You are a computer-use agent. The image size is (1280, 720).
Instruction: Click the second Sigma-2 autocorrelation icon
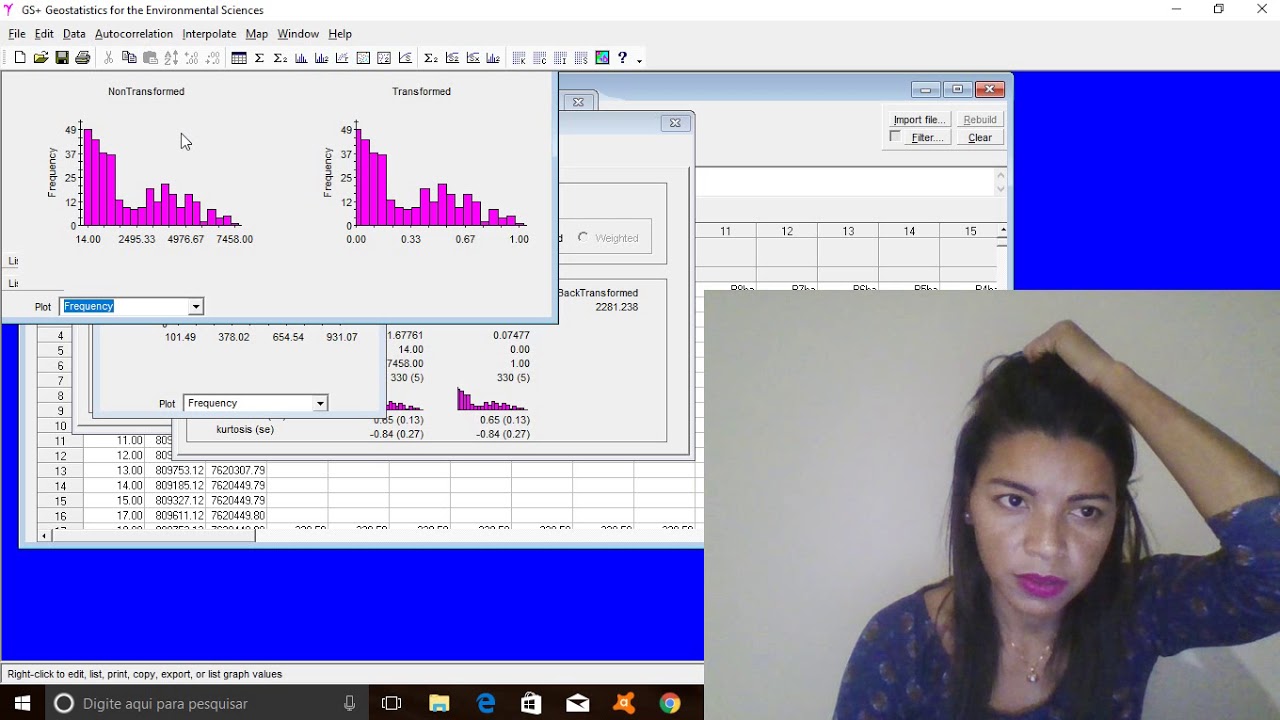431,58
